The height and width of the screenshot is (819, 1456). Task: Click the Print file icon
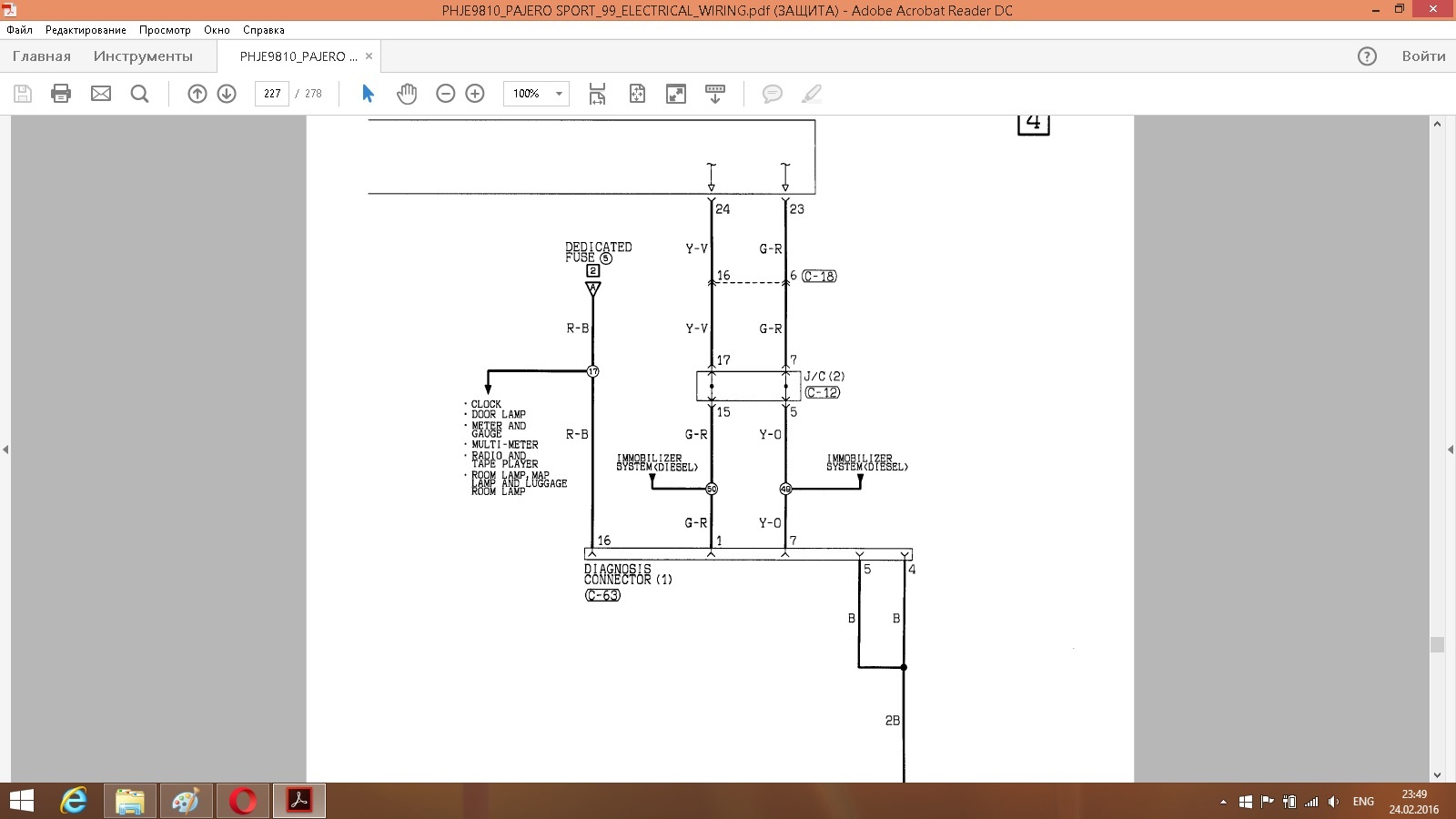pos(61,94)
